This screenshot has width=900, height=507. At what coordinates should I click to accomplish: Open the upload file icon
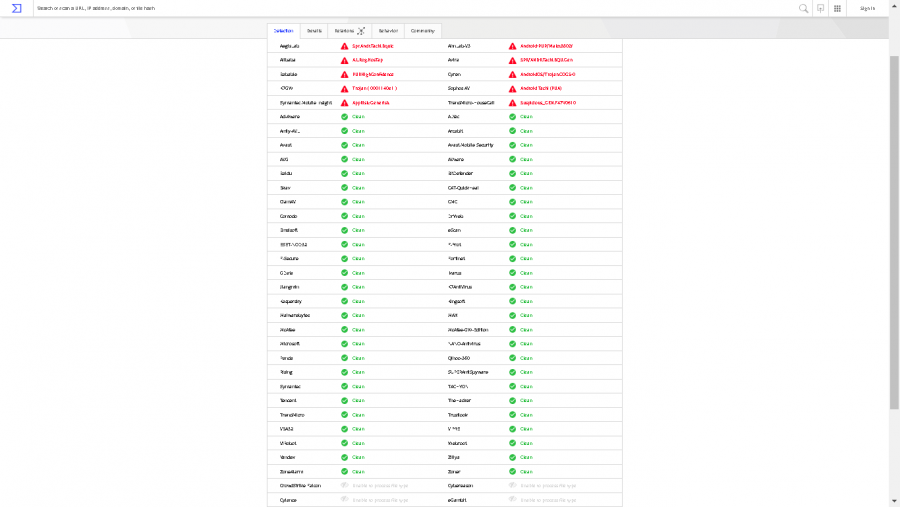[820, 8]
